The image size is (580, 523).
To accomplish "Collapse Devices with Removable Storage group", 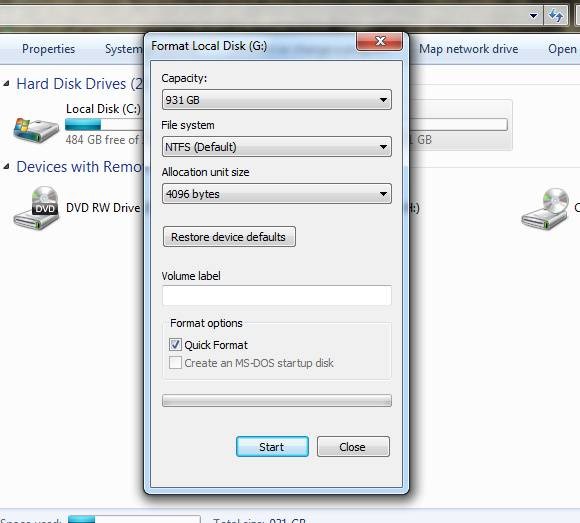I will click(6, 167).
